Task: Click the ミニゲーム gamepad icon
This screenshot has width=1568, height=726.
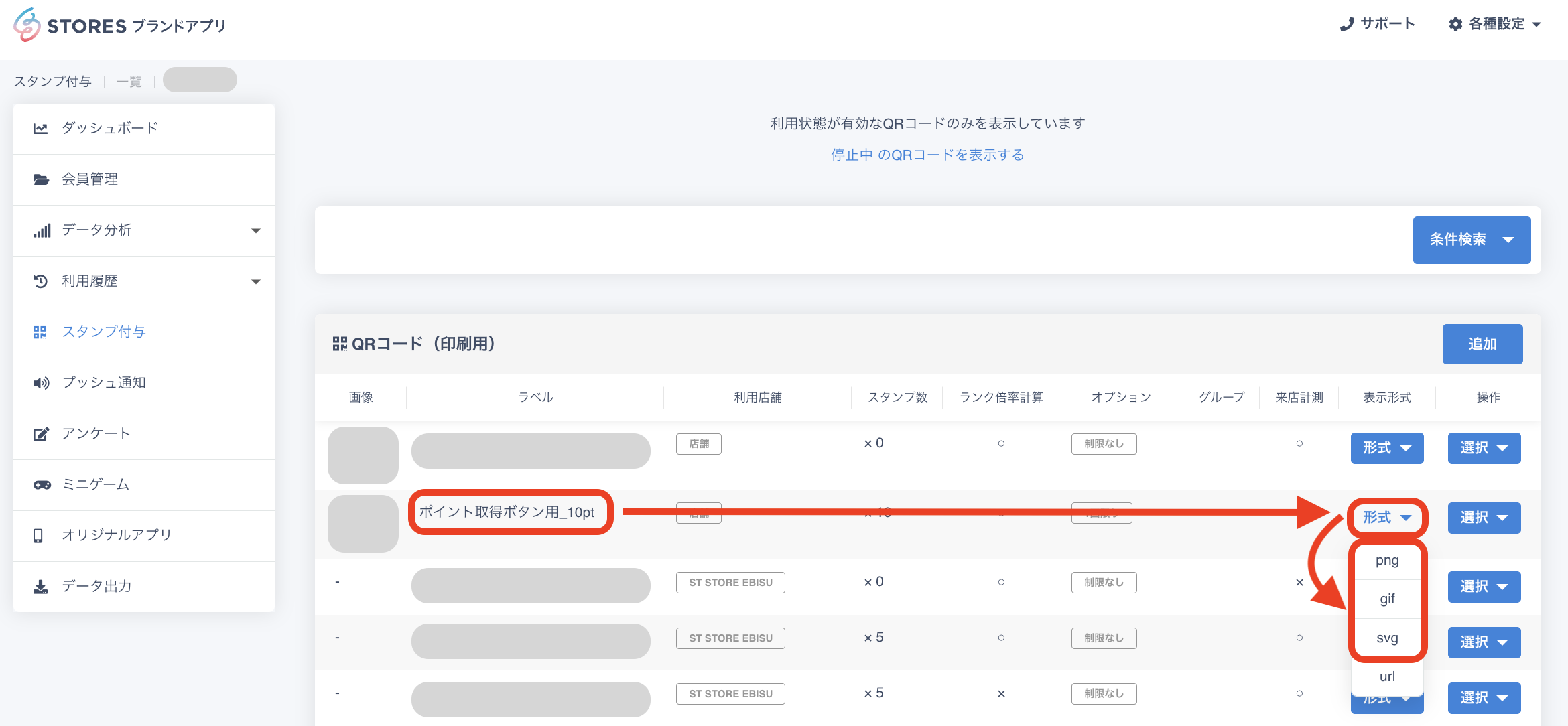Action: 42,485
